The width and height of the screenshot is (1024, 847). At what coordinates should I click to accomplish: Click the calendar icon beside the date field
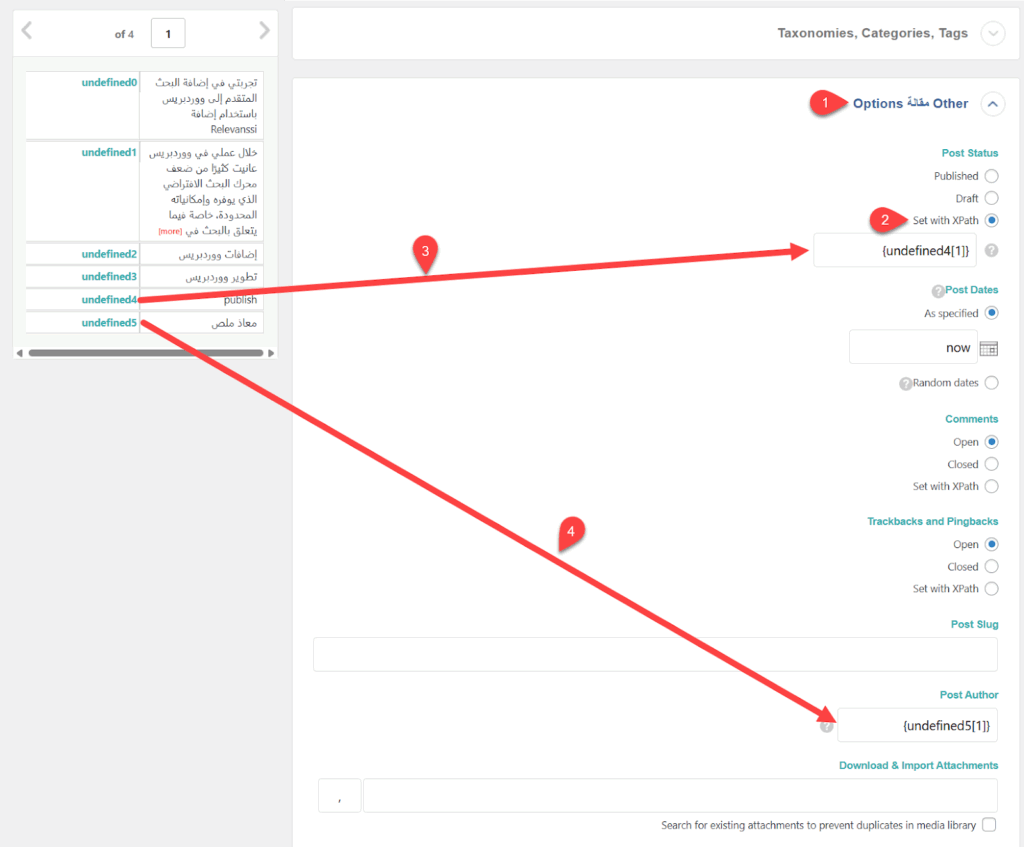(x=988, y=348)
